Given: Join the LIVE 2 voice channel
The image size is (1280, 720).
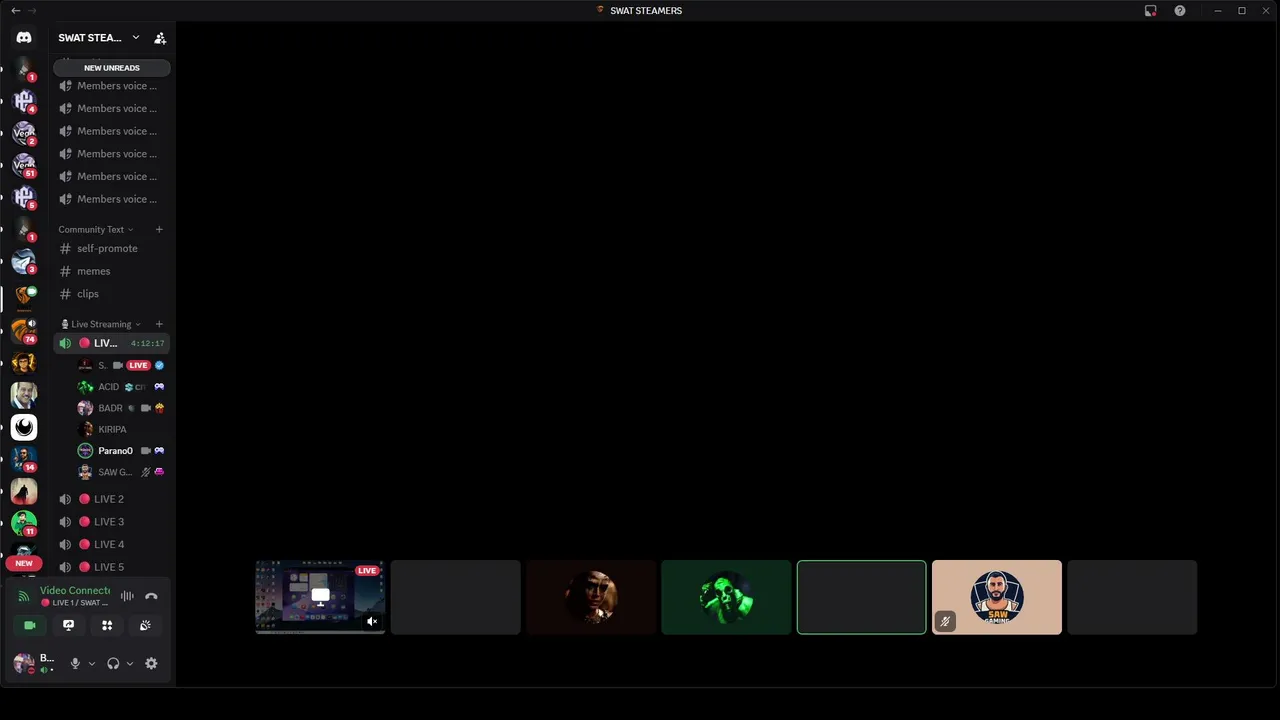Looking at the screenshot, I should [111, 499].
